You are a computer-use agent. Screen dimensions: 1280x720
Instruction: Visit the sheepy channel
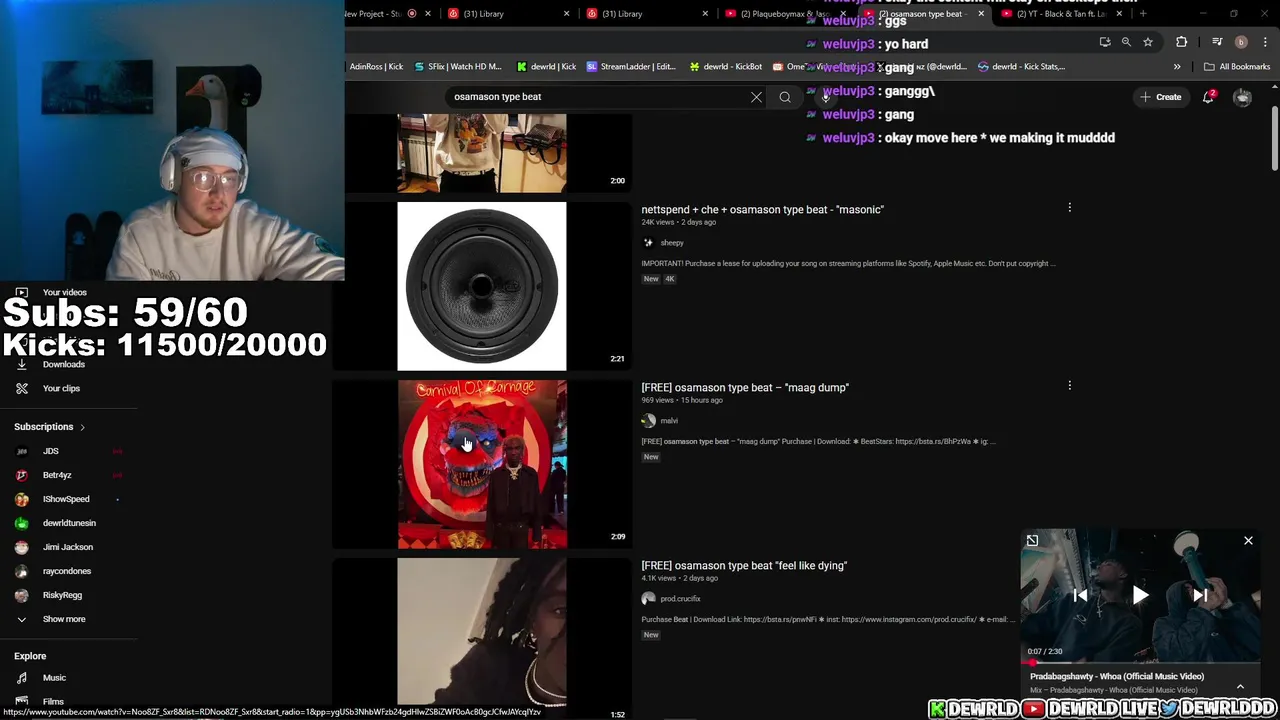(672, 243)
